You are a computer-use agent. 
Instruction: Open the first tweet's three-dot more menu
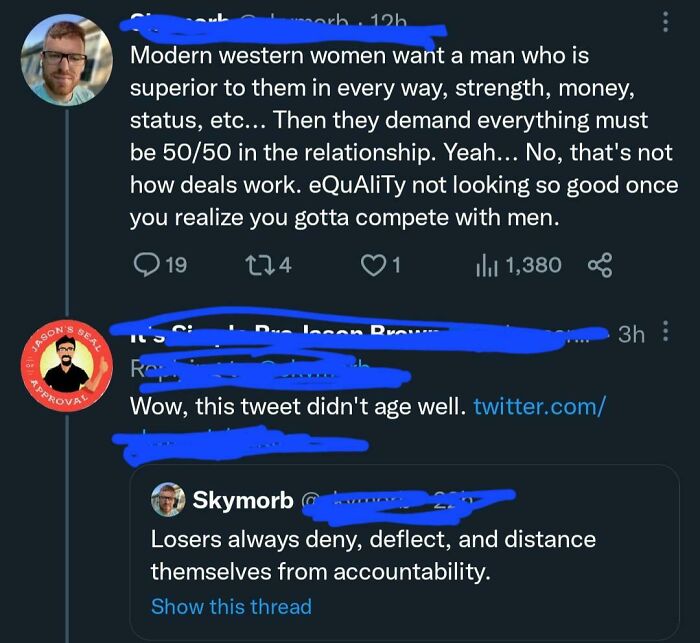[x=666, y=22]
